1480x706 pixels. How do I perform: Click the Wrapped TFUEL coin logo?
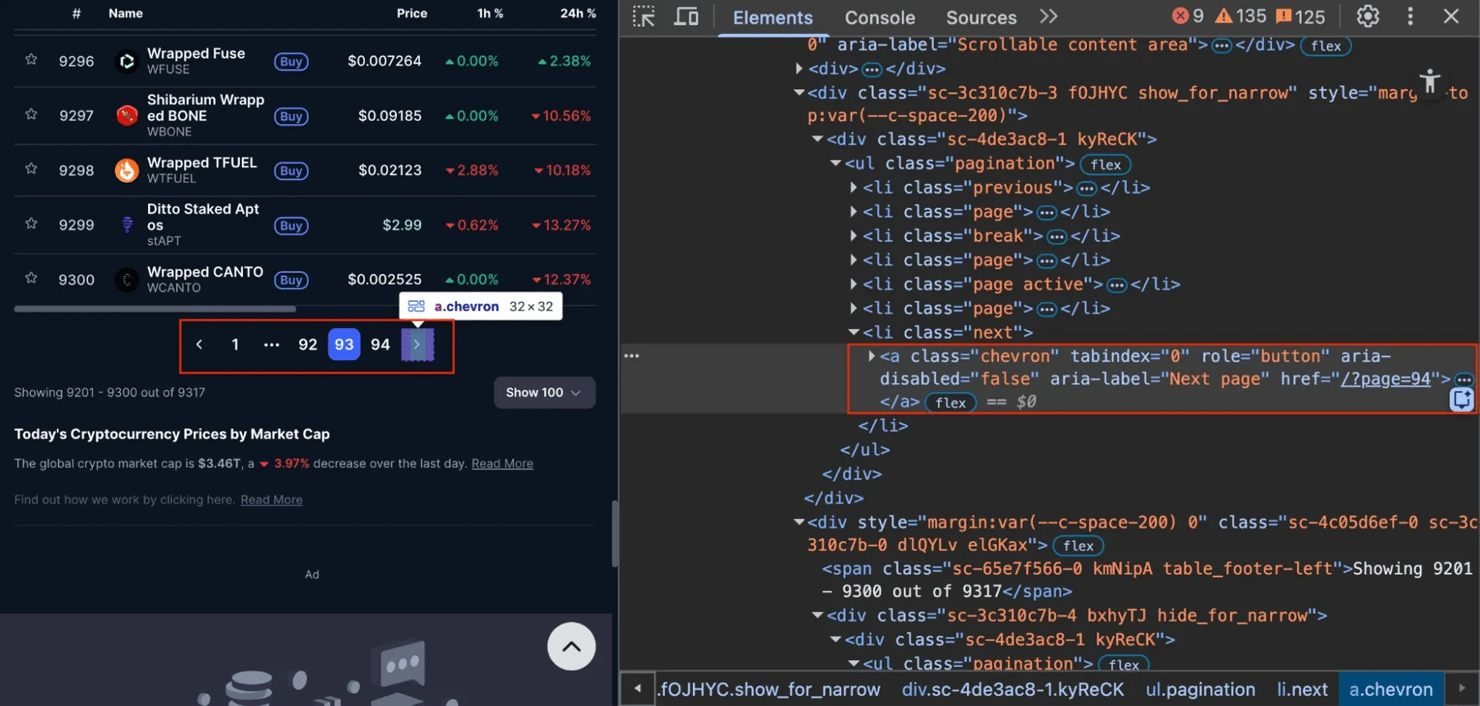point(127,170)
